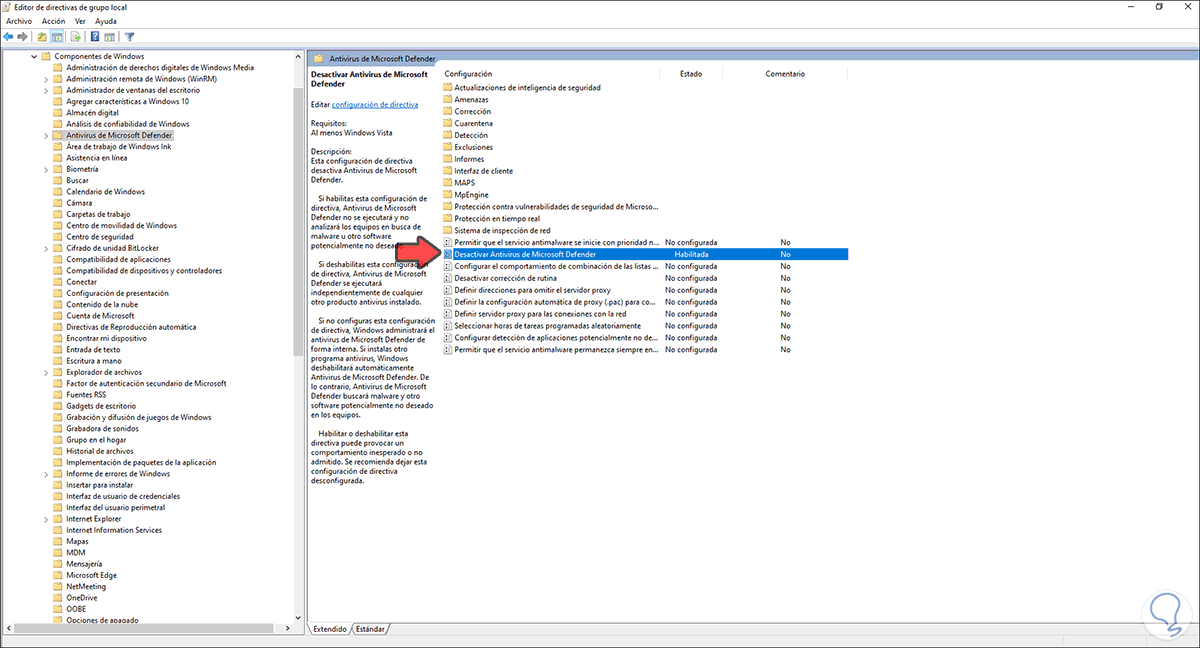Click policy icon for Desactivar Antivirus de Microsoft Defender
Image resolution: width=1200 pixels, height=648 pixels.
pyautogui.click(x=447, y=254)
